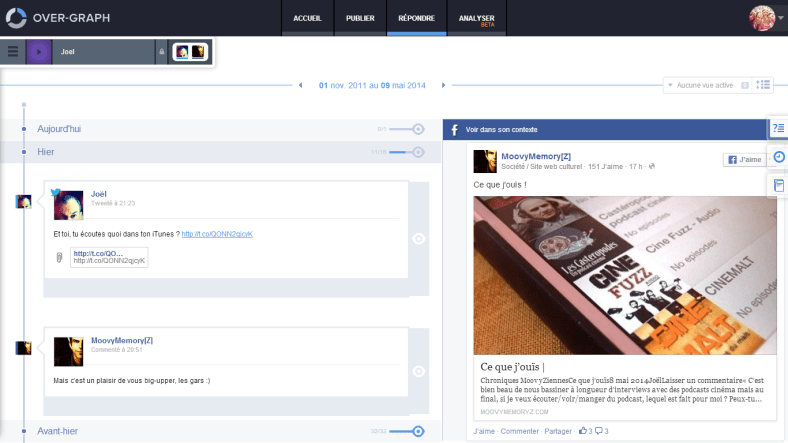788x443 pixels.
Task: Toggle the circle marker on Joël's tweet
Action: click(x=418, y=239)
